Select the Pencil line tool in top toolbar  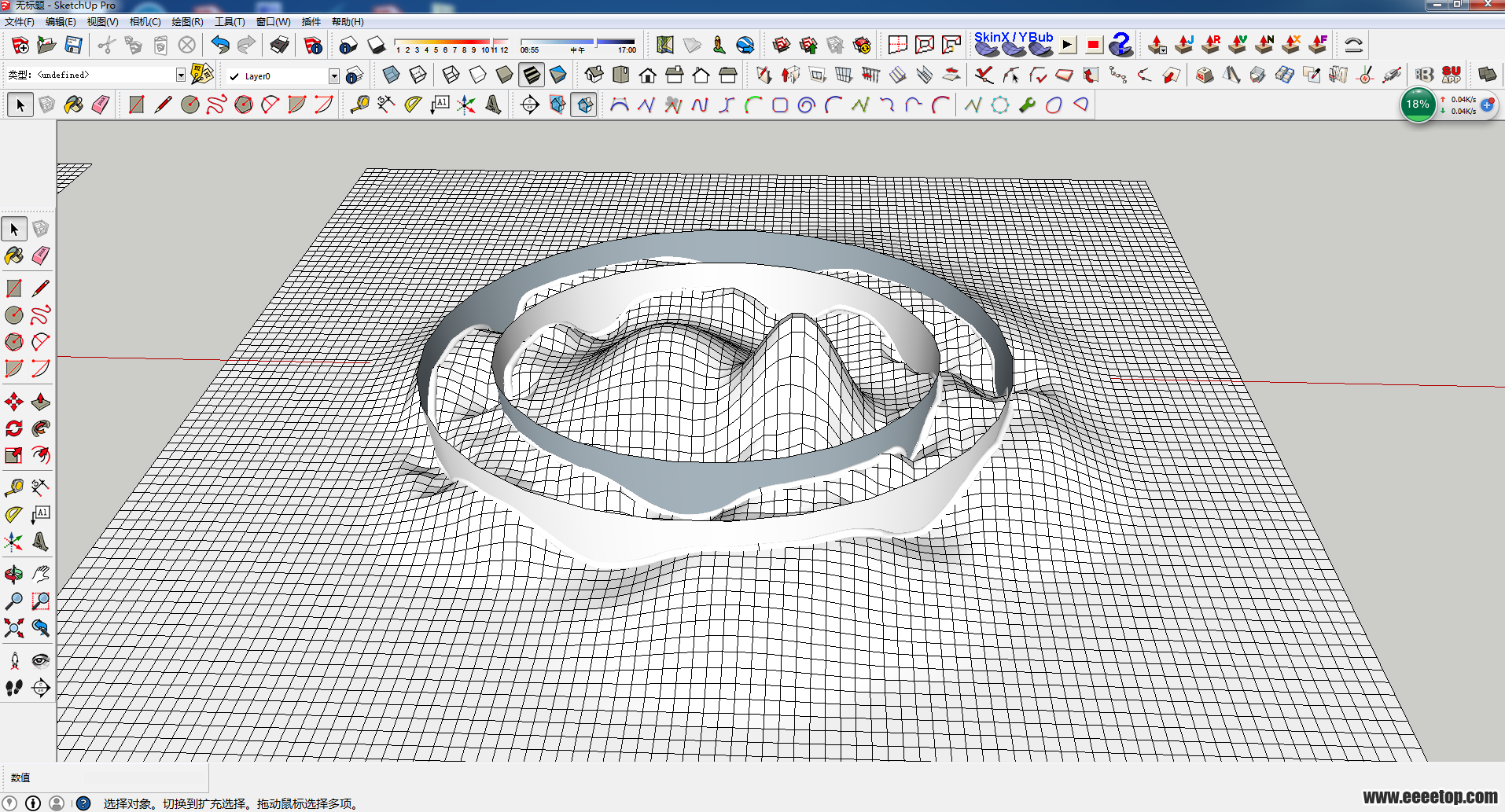coord(163,105)
